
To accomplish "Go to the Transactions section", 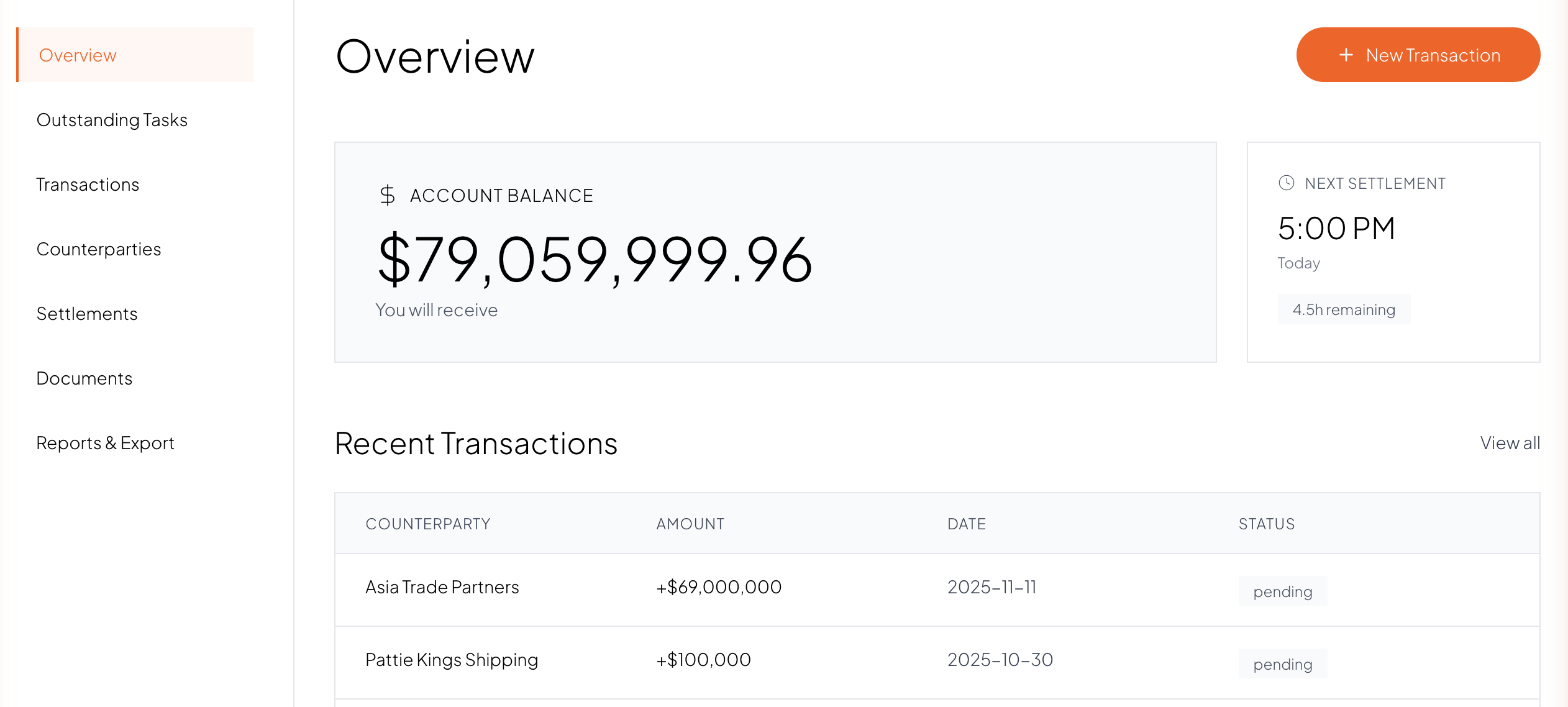I will tap(88, 185).
